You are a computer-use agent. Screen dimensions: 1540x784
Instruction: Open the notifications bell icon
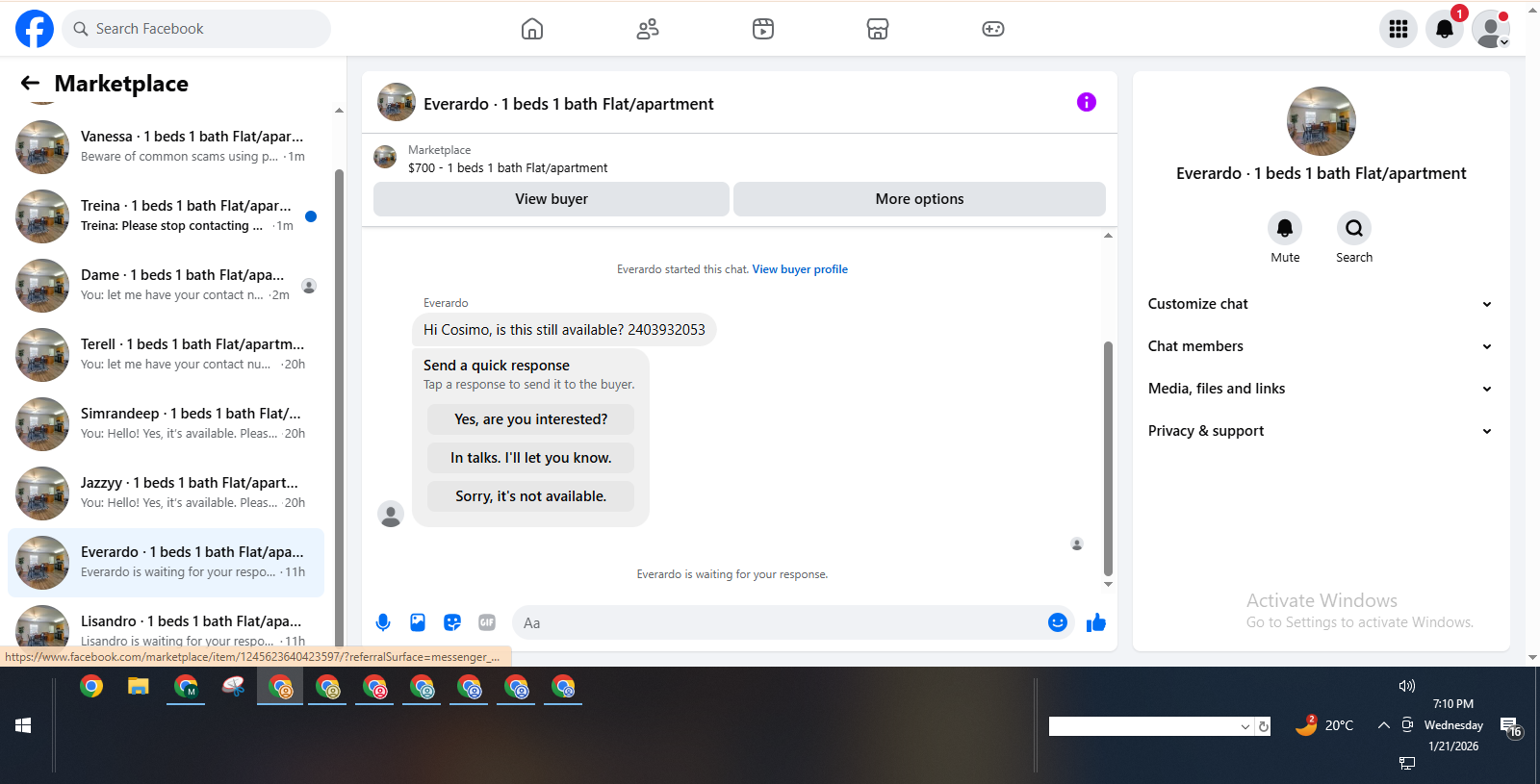(1445, 29)
